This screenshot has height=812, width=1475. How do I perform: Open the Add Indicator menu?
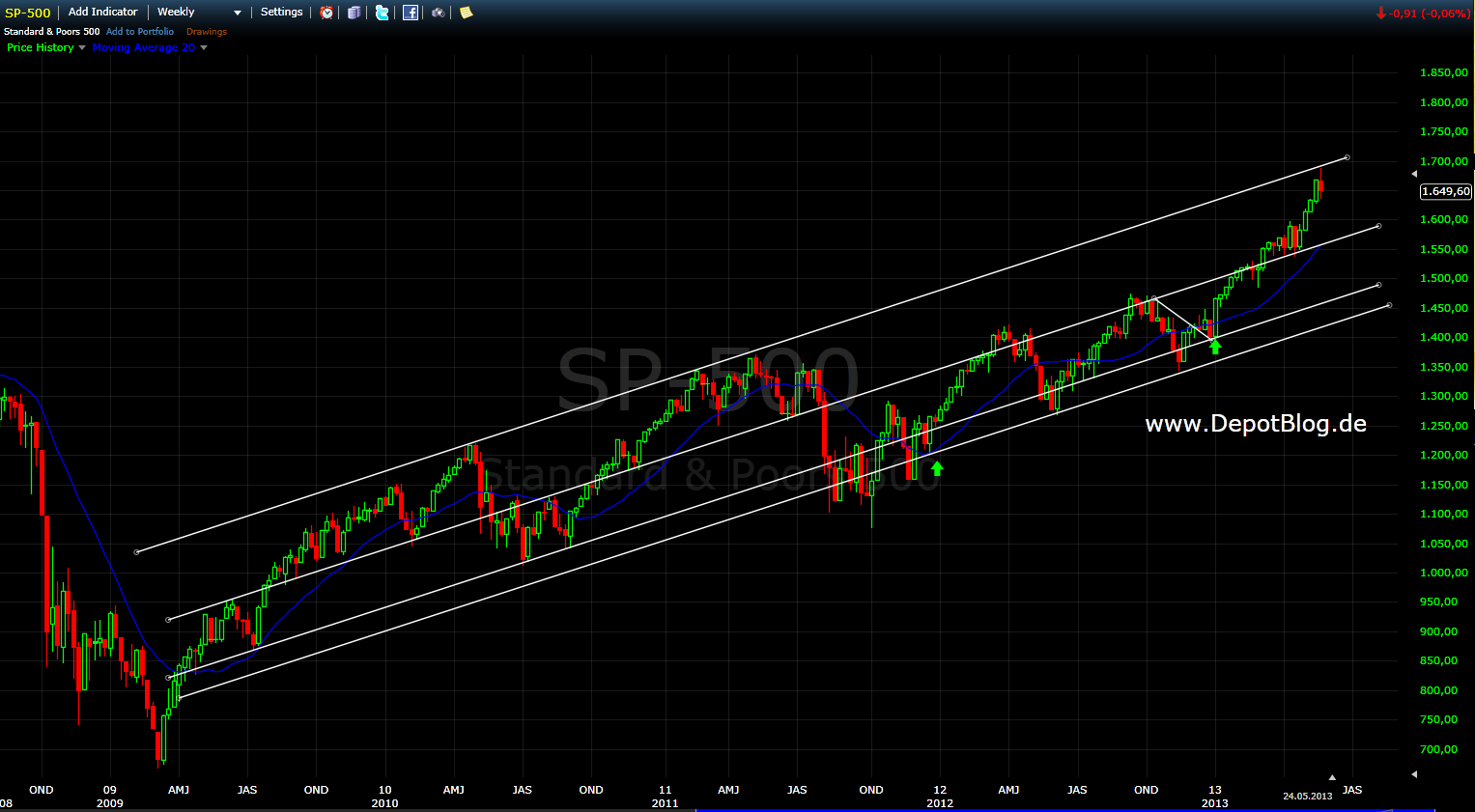point(102,13)
